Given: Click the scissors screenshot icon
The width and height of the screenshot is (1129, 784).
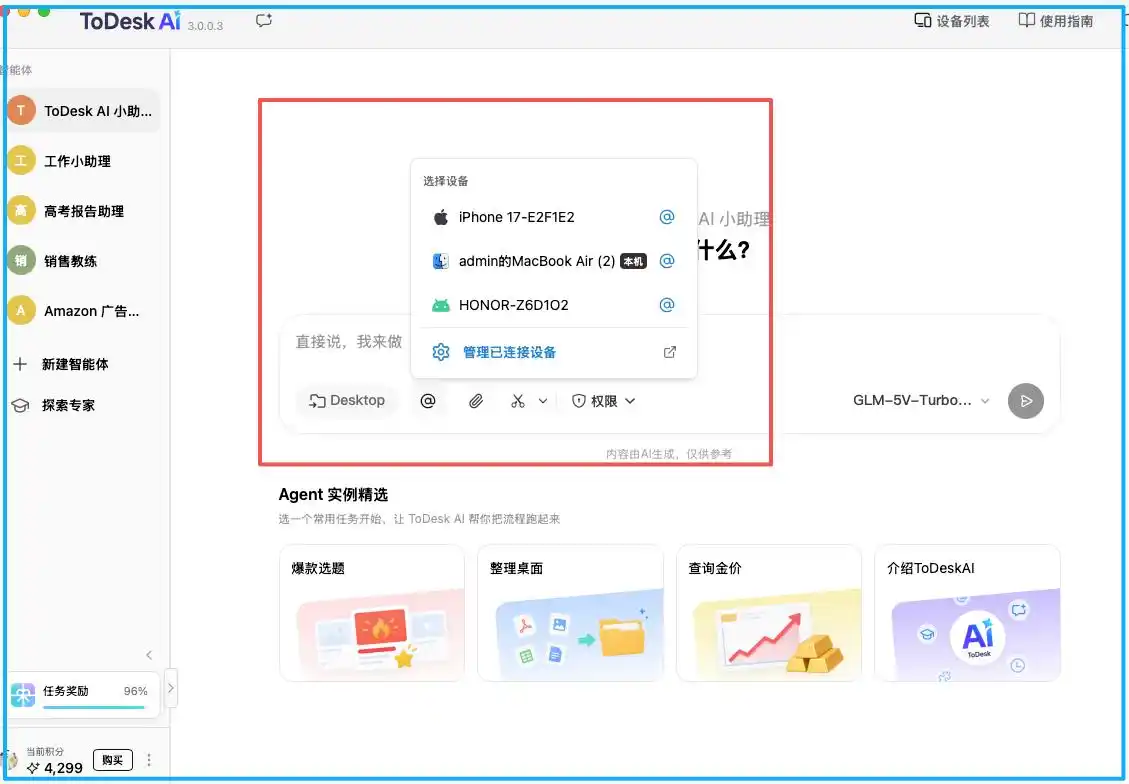Looking at the screenshot, I should [x=518, y=401].
